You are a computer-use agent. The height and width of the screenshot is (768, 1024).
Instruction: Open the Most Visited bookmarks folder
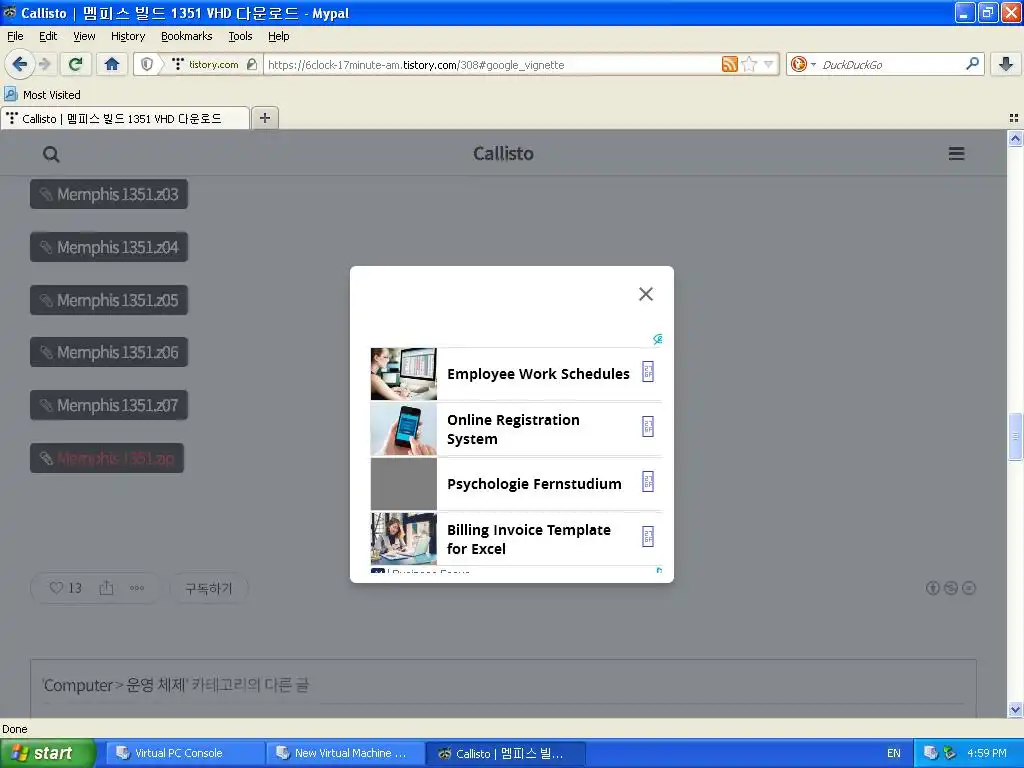click(42, 95)
